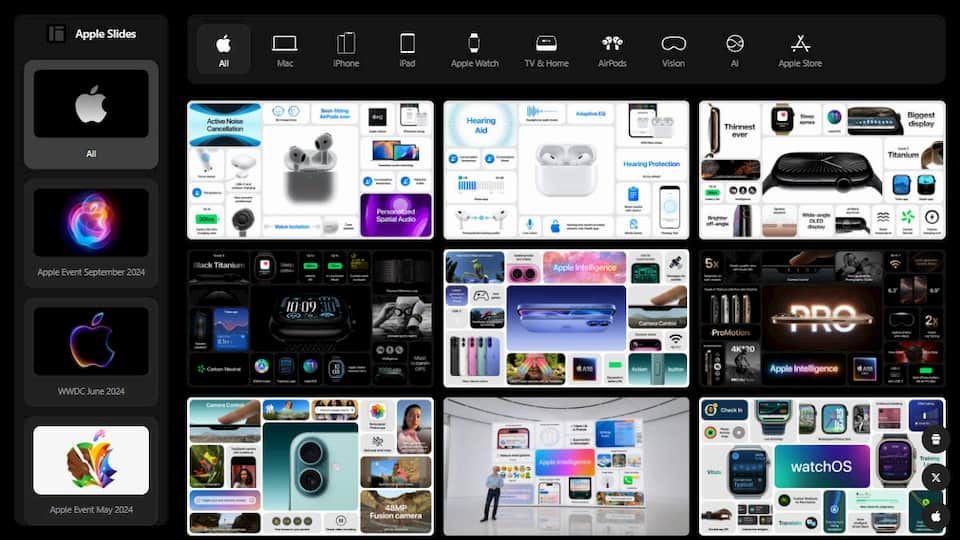Click the Apple Slides title text
960x540 pixels.
[105, 34]
